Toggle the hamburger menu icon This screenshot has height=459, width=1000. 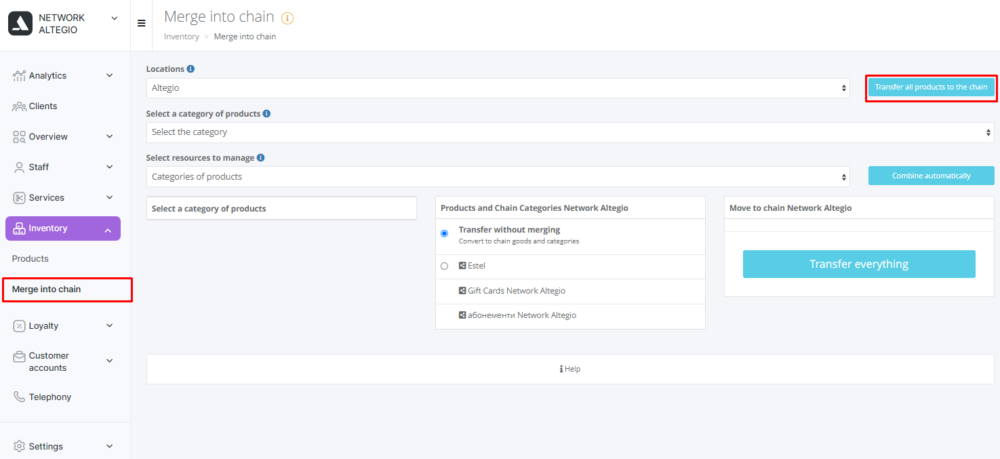(x=142, y=24)
